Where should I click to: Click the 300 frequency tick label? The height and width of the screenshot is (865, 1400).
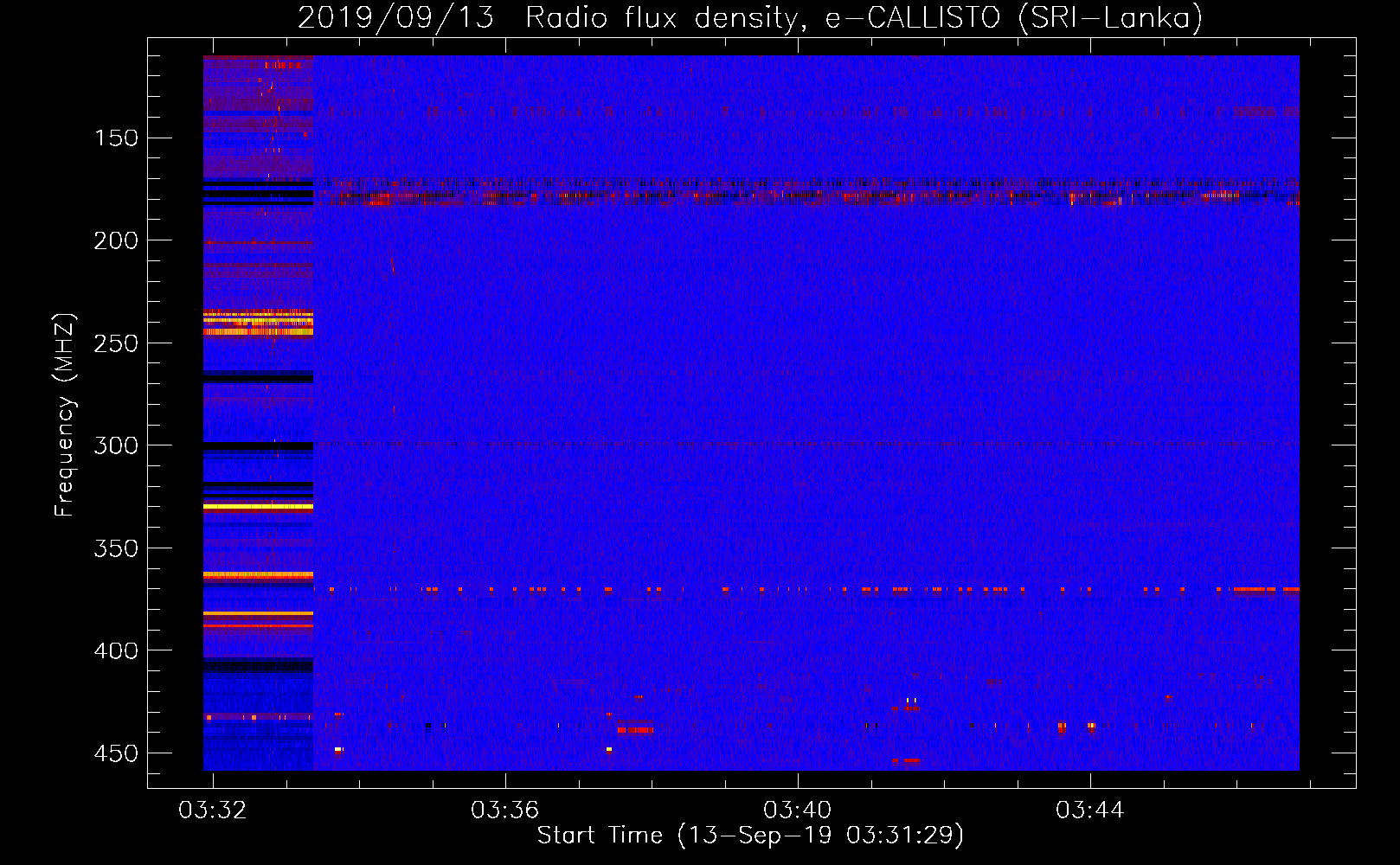[116, 445]
